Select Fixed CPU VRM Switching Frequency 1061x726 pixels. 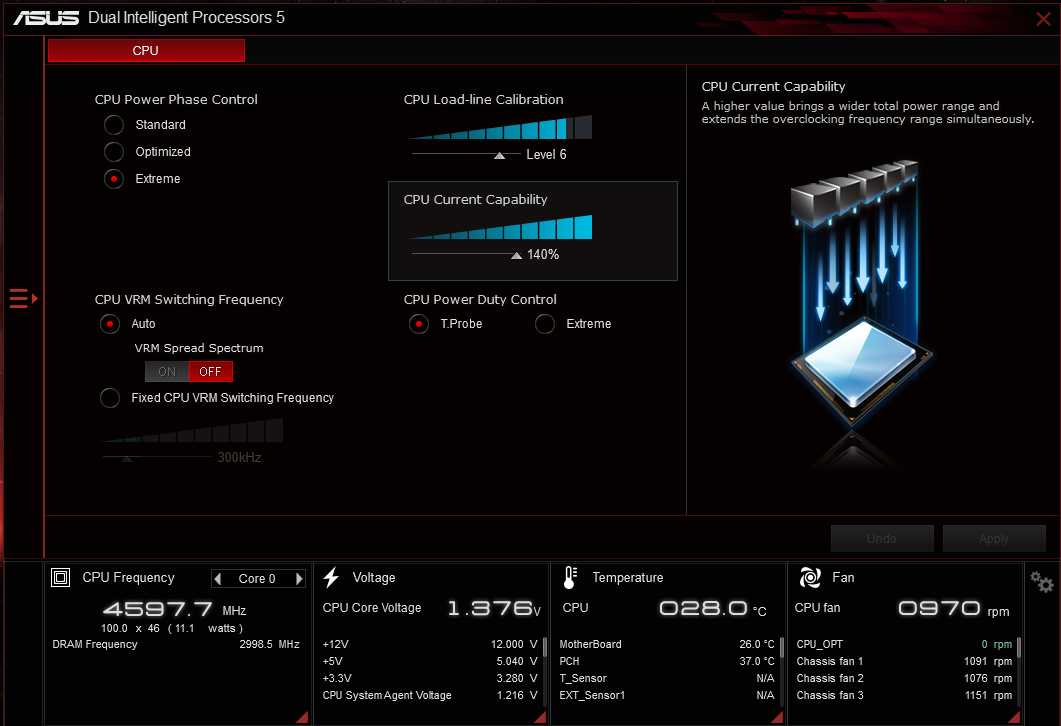coord(110,398)
